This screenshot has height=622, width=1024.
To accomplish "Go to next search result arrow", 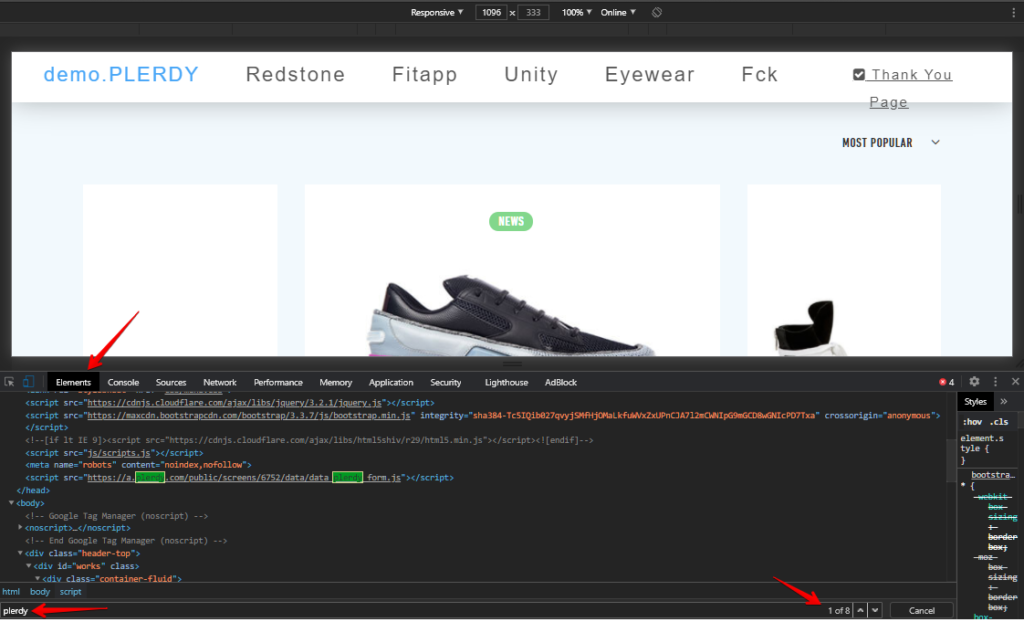I will click(x=875, y=610).
